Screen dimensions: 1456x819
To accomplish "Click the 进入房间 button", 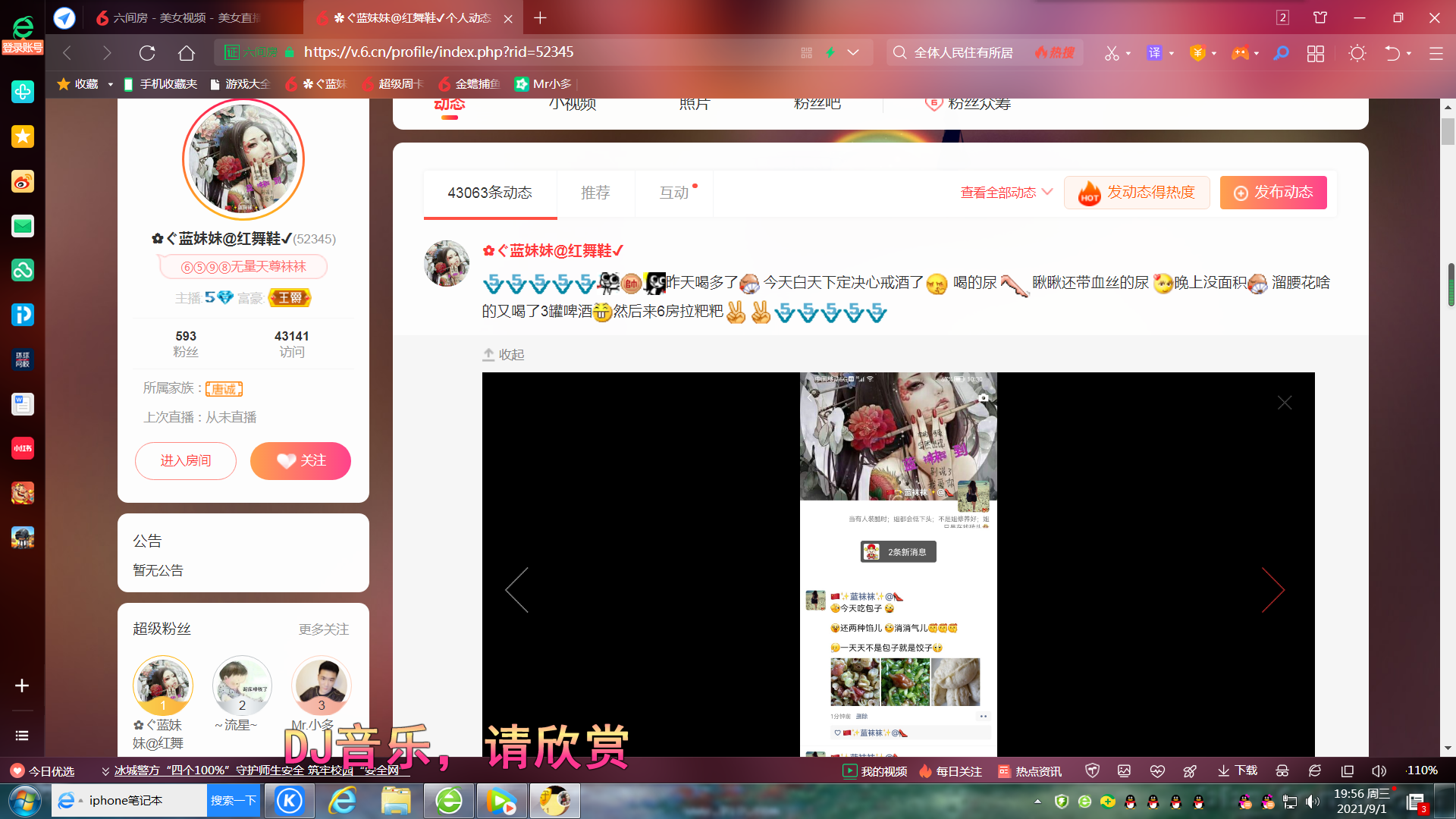I will 186,460.
